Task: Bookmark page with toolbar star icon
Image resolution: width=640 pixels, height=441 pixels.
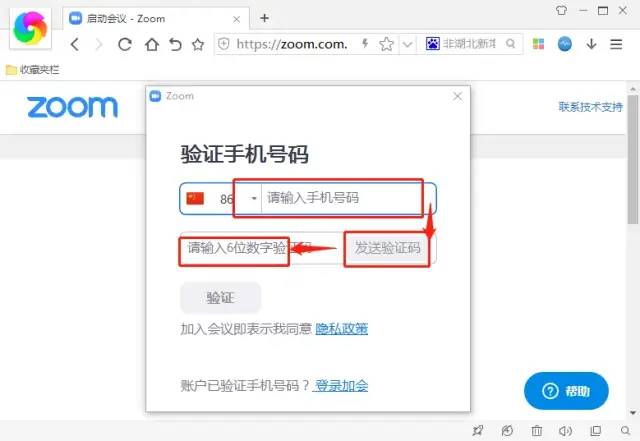Action: [198, 44]
